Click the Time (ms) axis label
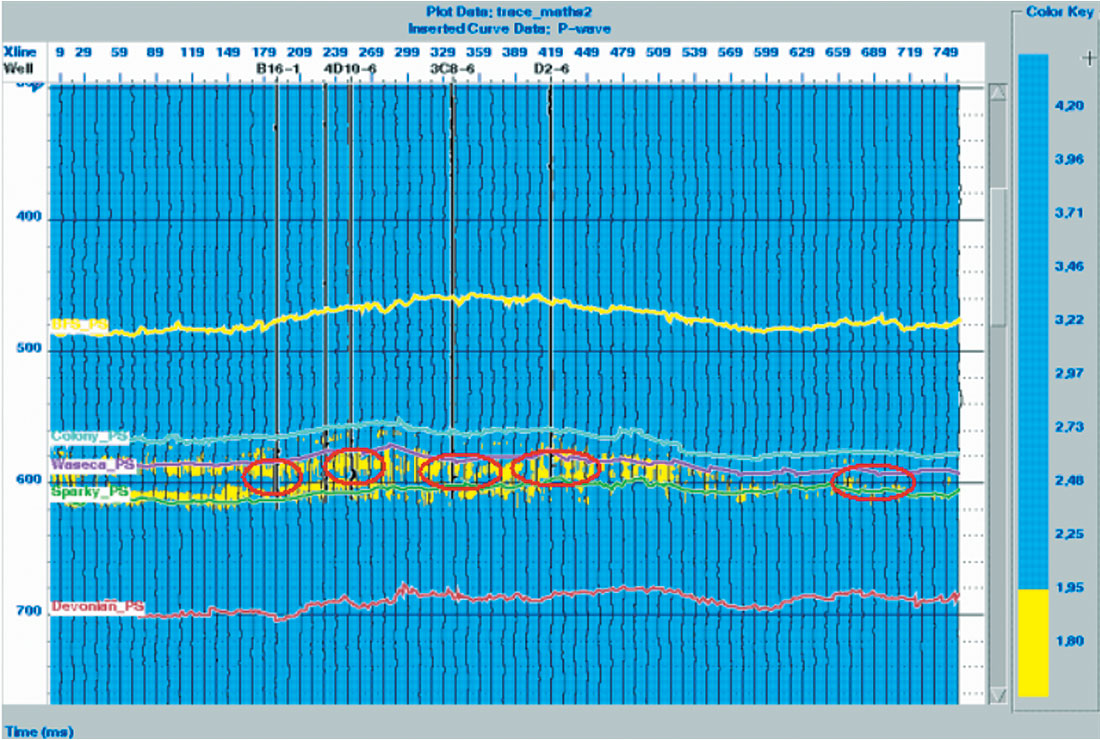The width and height of the screenshot is (1100, 740). click(x=38, y=732)
